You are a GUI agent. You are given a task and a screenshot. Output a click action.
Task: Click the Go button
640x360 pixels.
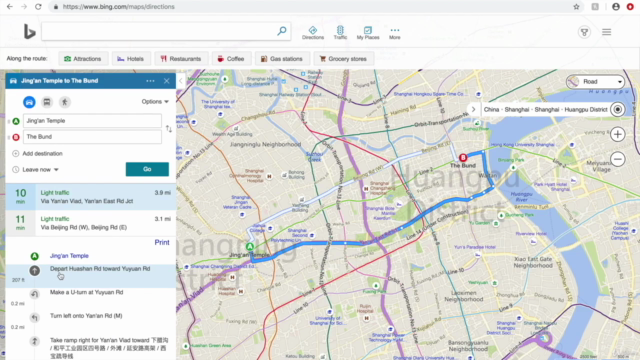click(x=147, y=169)
